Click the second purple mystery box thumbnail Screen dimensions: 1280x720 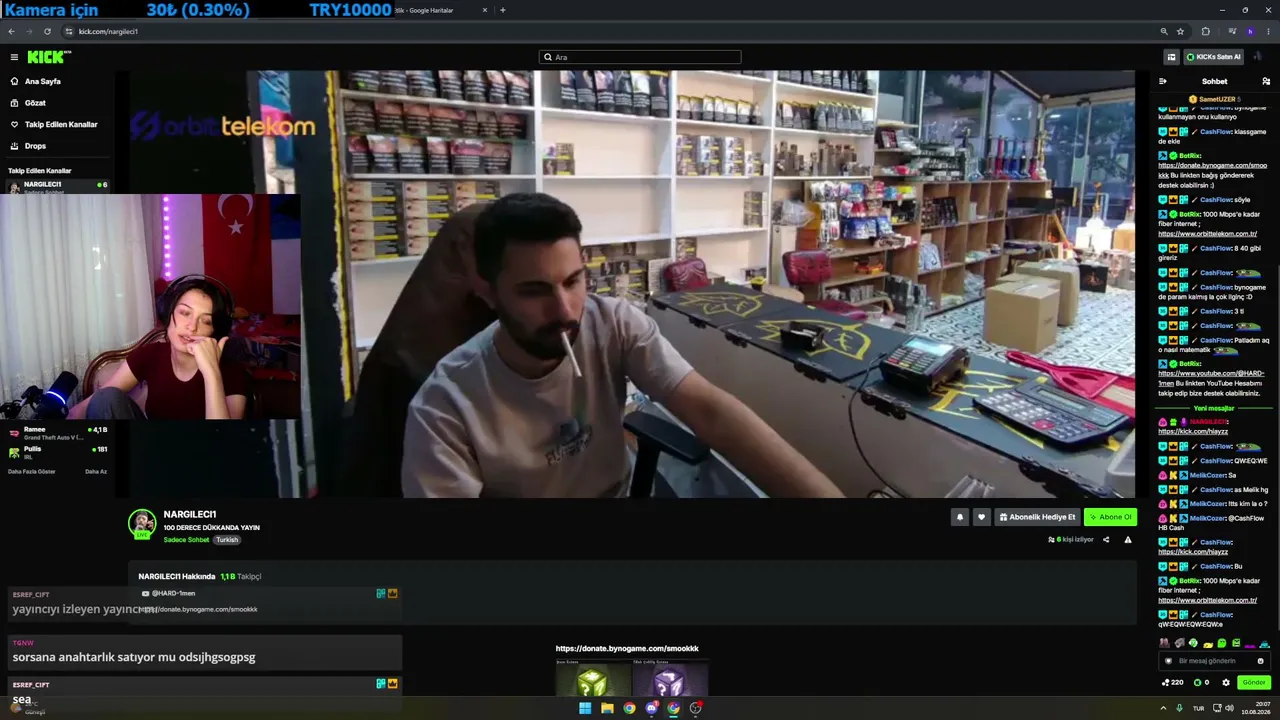coord(670,678)
